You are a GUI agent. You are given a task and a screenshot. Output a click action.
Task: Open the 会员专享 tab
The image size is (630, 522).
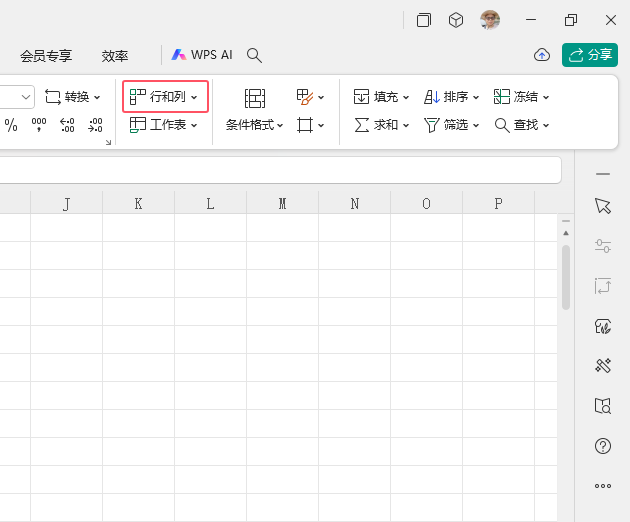[x=46, y=55]
